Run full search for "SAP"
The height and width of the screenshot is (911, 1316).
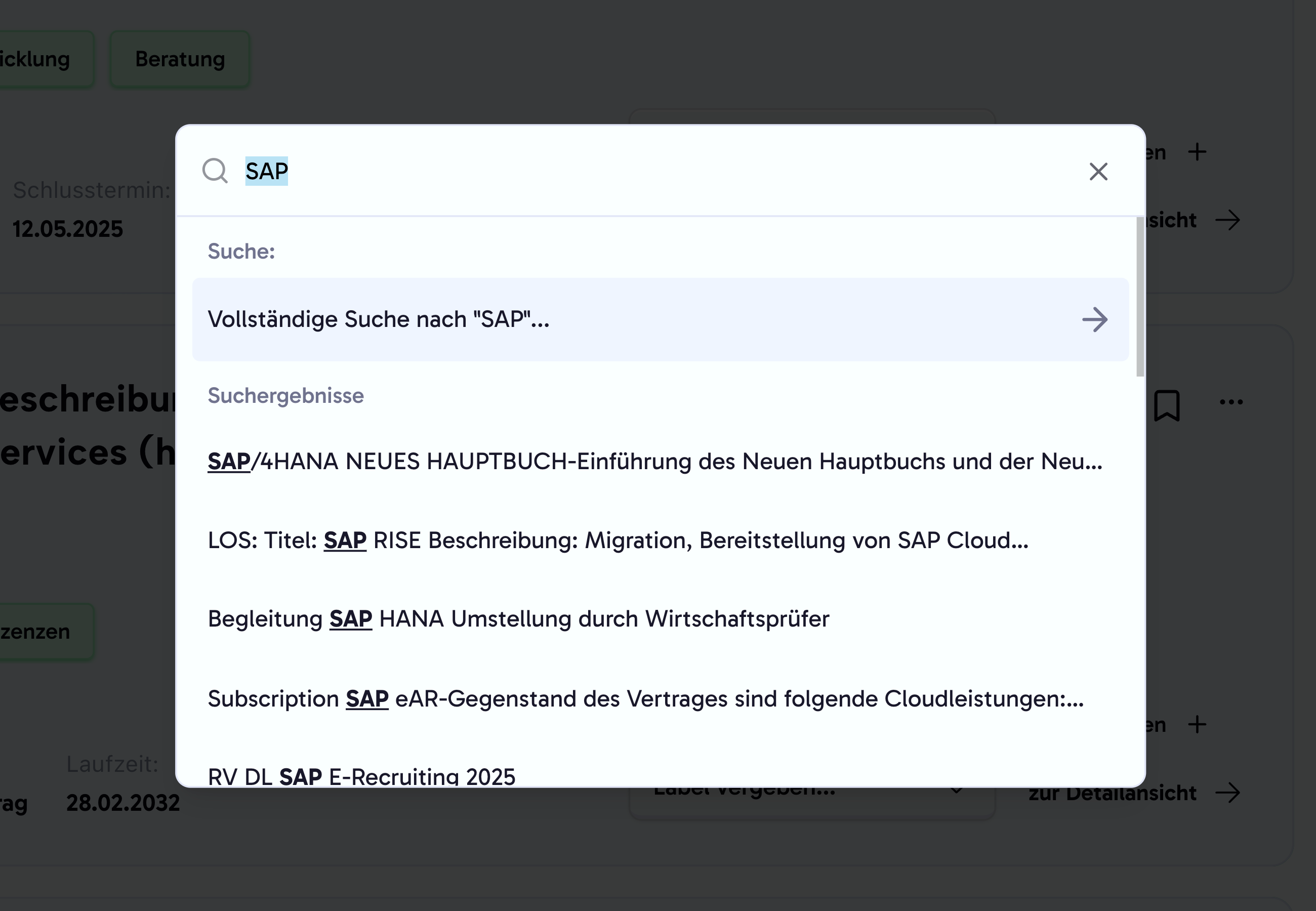coord(661,319)
